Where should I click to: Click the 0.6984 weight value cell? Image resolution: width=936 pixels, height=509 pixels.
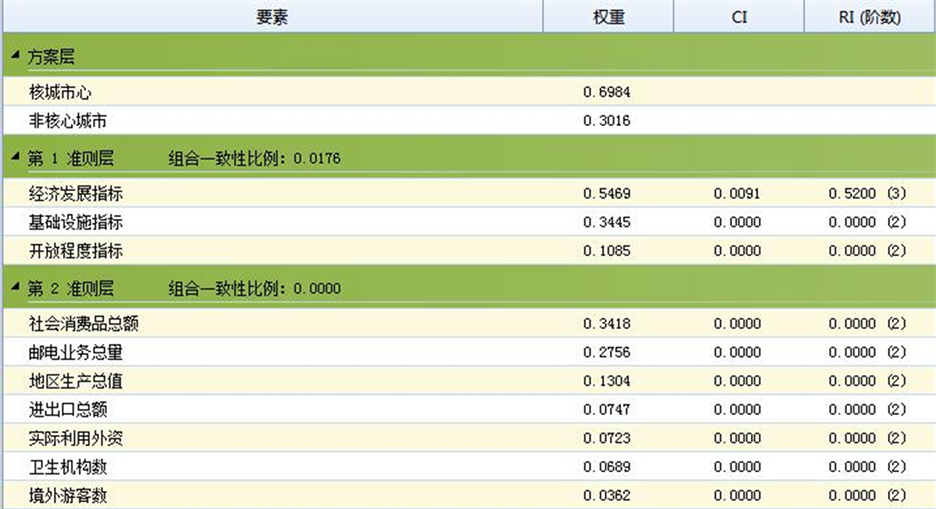(x=607, y=92)
